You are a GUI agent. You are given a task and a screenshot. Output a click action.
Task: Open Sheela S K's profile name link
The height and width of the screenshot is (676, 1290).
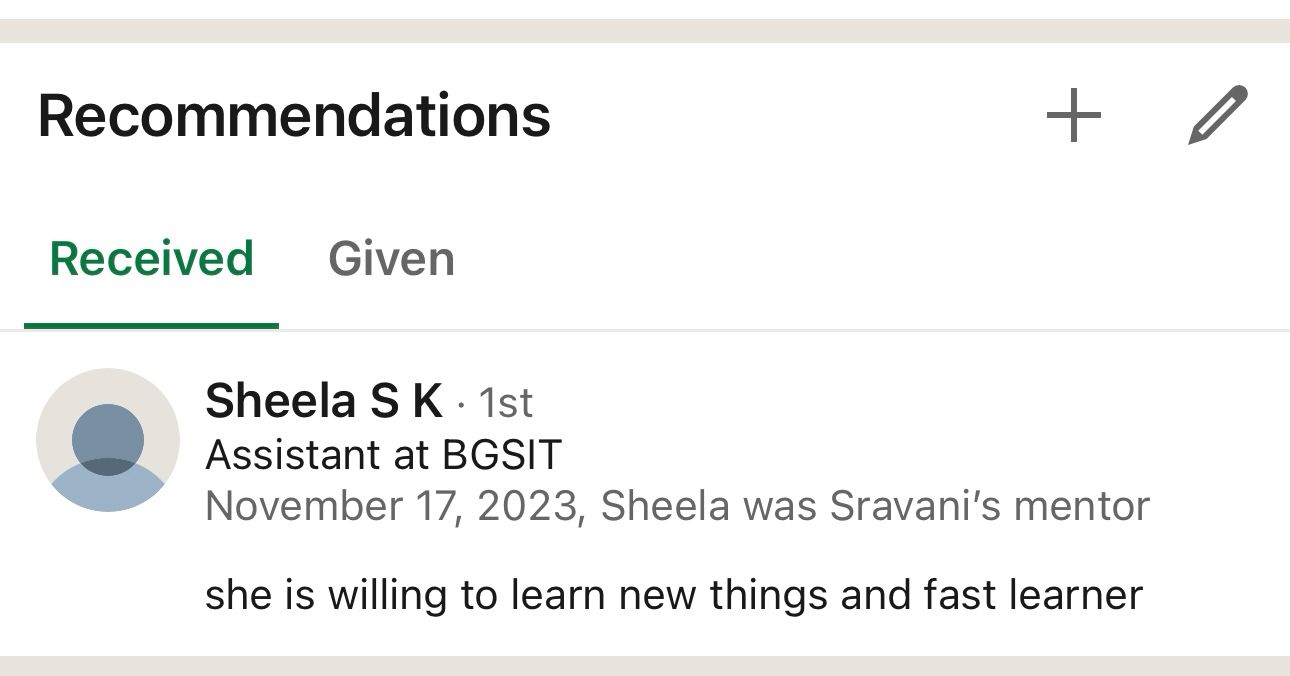324,401
